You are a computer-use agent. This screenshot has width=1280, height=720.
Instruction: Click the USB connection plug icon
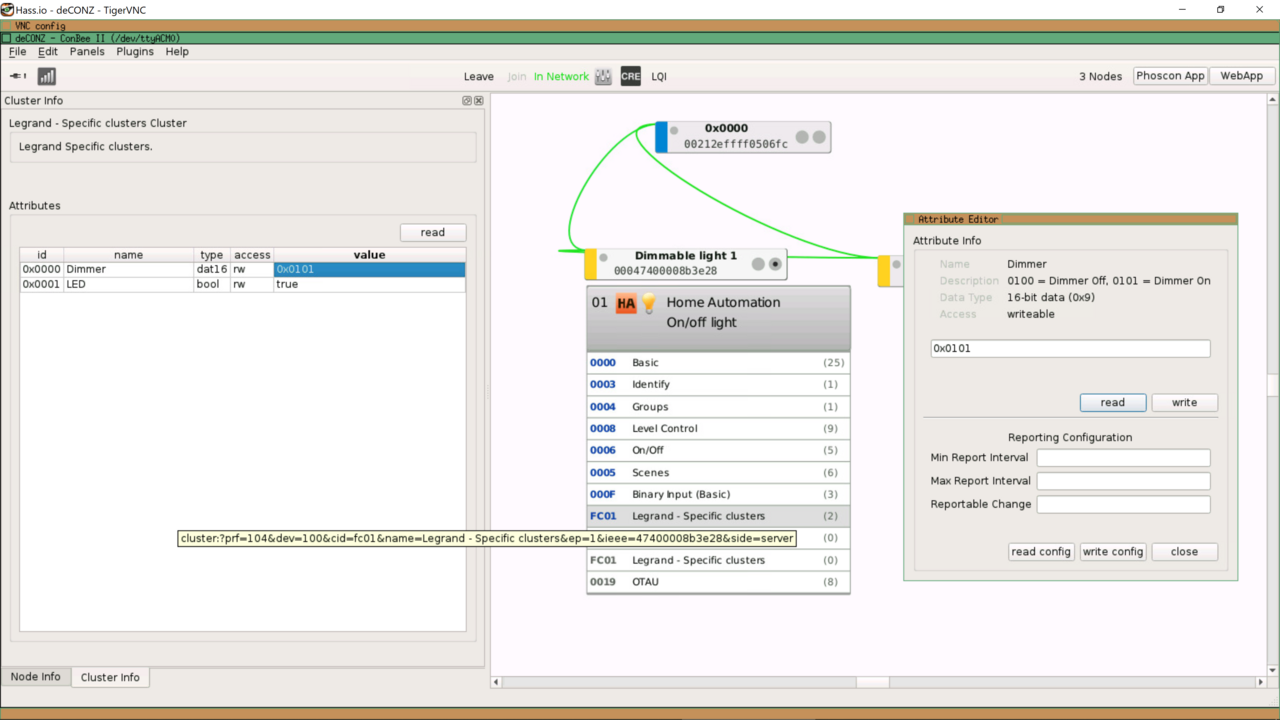click(x=18, y=76)
